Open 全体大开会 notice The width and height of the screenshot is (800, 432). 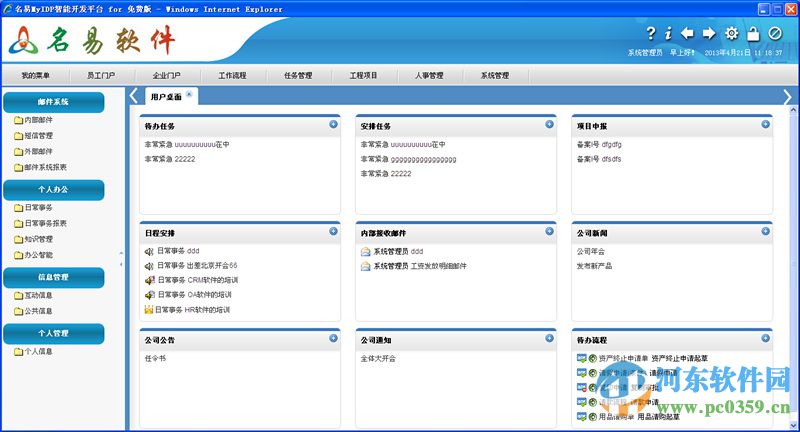click(x=378, y=359)
